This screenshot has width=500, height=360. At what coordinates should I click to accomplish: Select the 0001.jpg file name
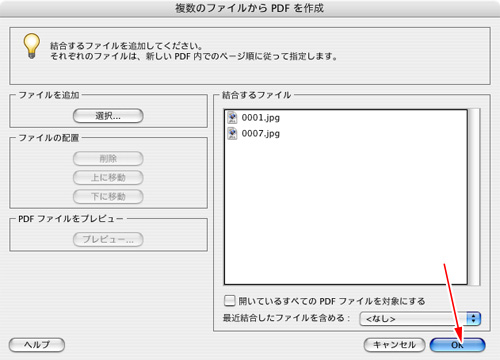coord(261,118)
